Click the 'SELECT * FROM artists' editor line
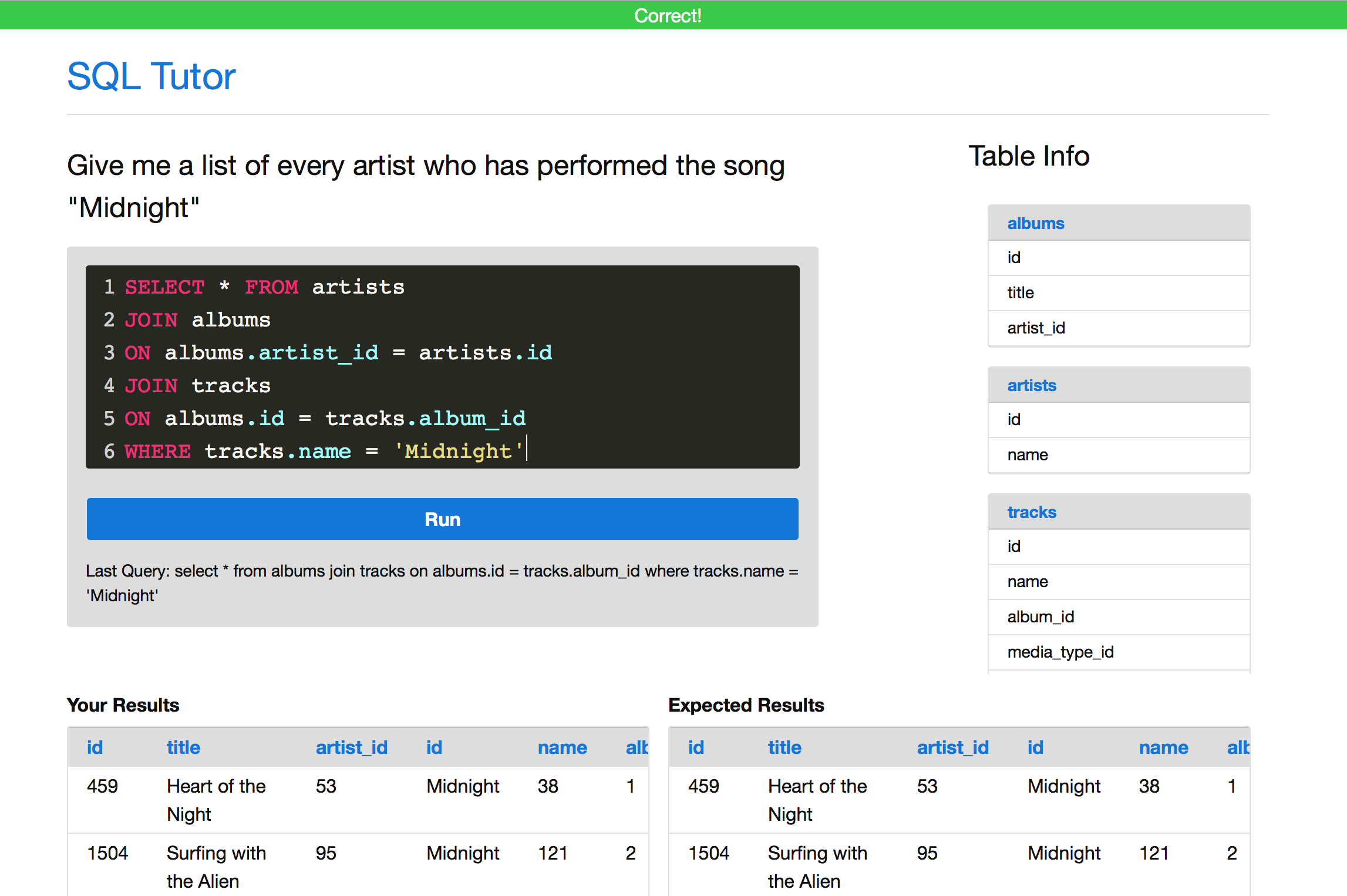This screenshot has height=896, width=1347. click(264, 287)
